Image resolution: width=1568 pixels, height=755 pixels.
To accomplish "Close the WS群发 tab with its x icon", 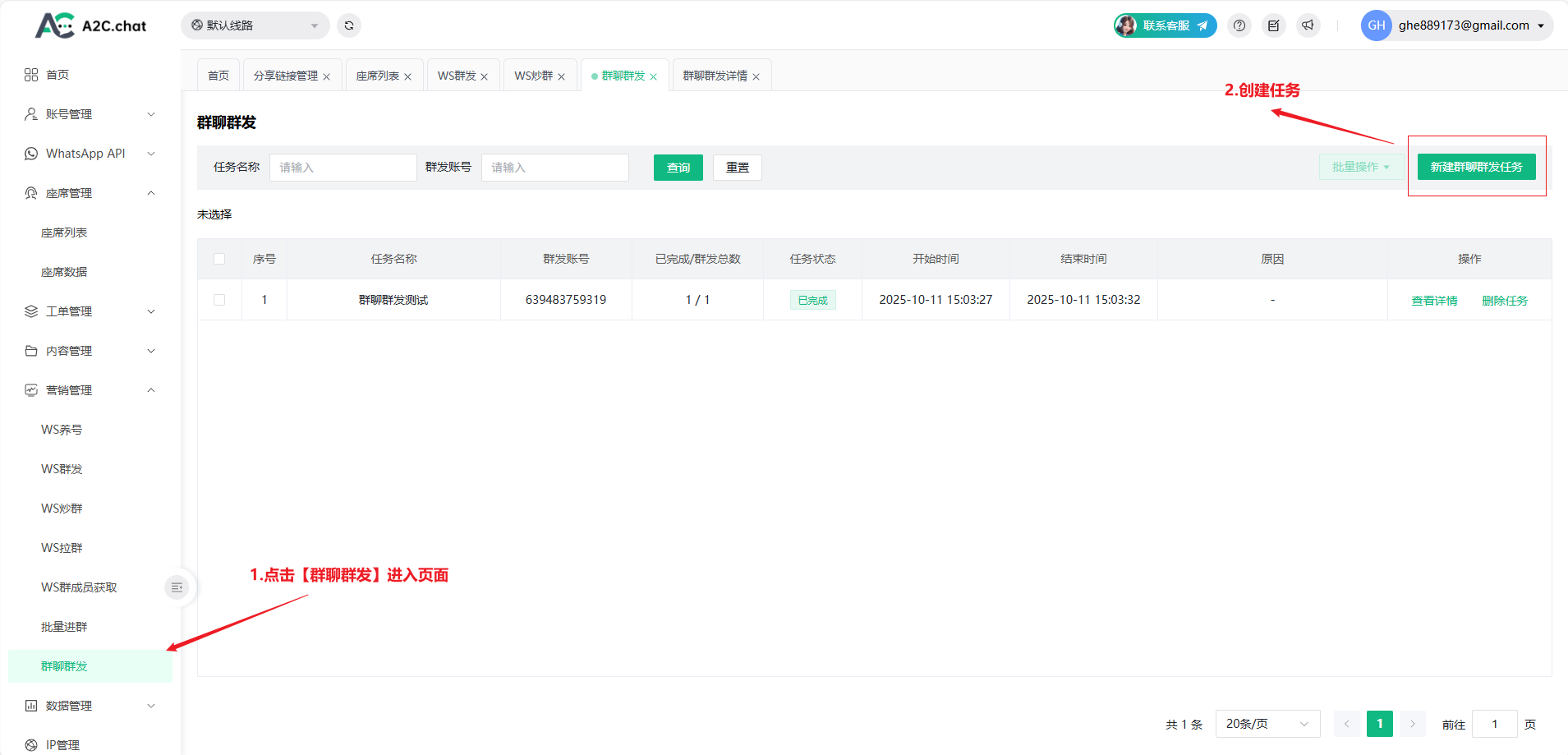I will 485,76.
